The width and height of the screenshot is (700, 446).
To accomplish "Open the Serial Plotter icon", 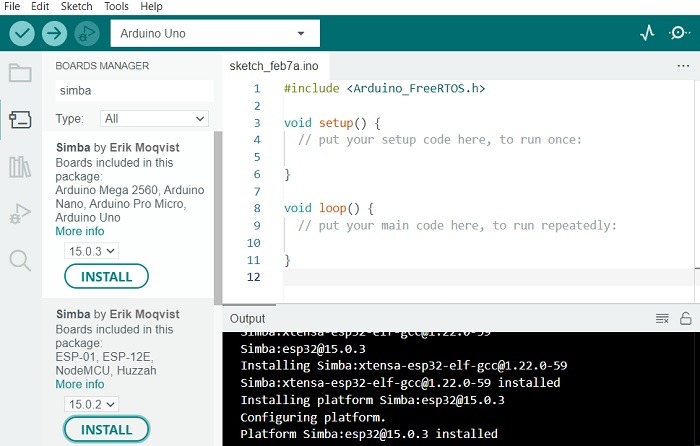I will (x=647, y=33).
